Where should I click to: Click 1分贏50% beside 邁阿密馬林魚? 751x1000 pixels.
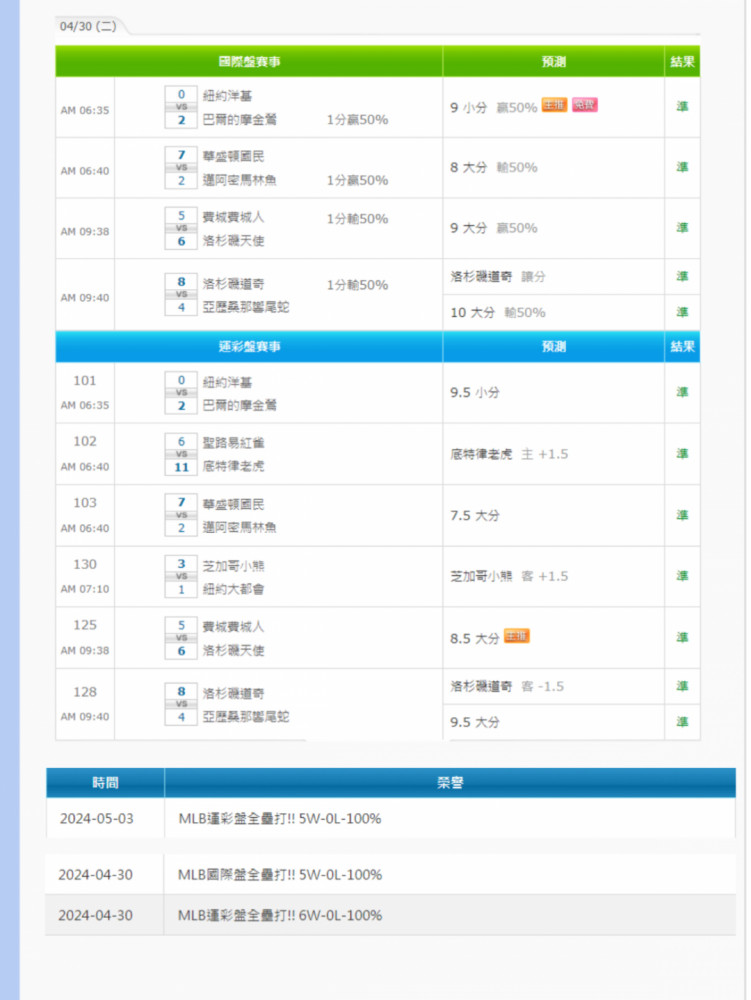(x=357, y=180)
